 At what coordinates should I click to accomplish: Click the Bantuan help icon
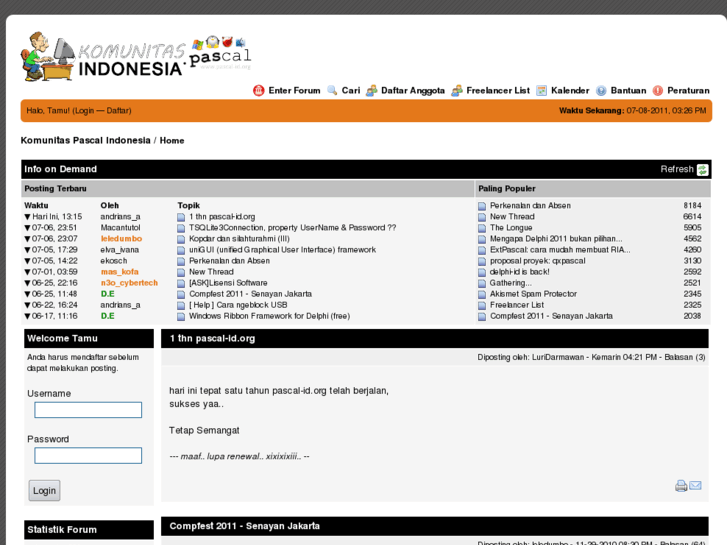601,90
